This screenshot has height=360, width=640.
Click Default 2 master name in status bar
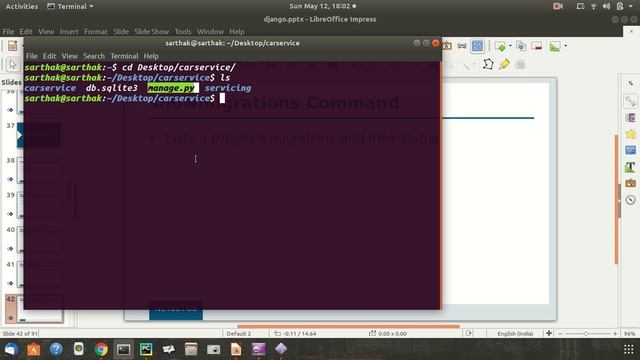coord(239,333)
